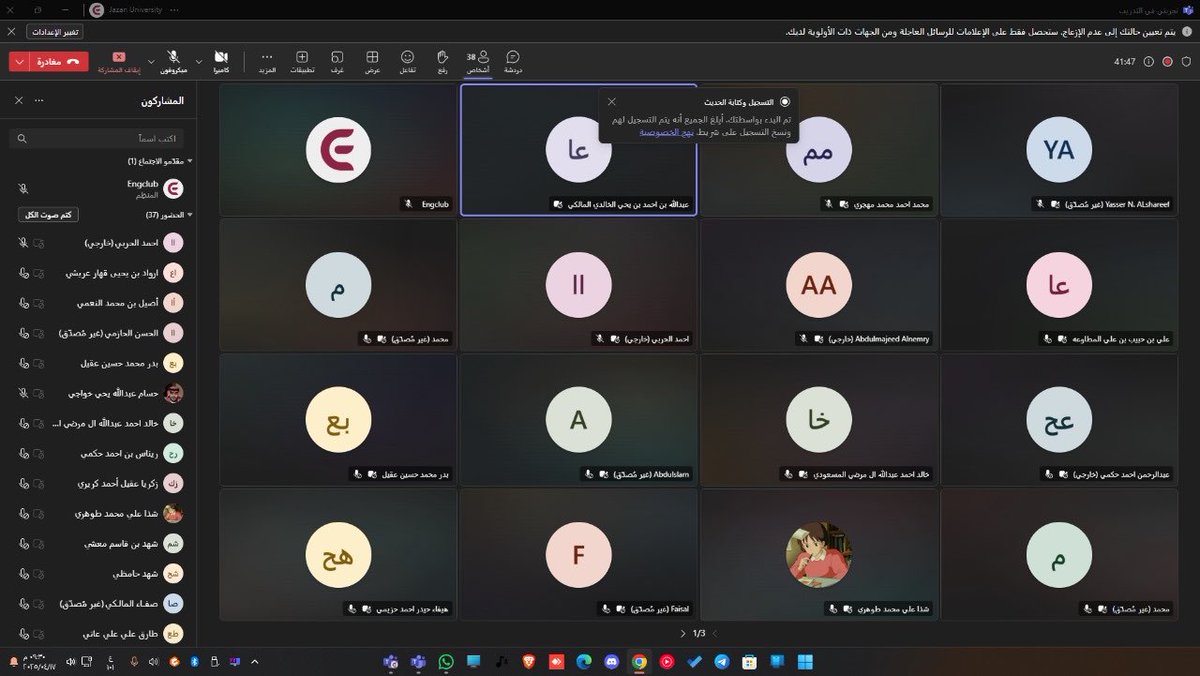The height and width of the screenshot is (676, 1200).
Task: Click the mic icon beside طارق علي علي عاني
Action: (22, 634)
